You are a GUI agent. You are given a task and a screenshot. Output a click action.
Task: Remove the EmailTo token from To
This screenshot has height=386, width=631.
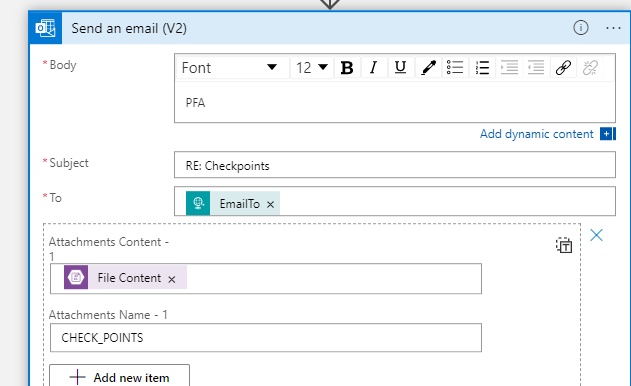point(270,204)
